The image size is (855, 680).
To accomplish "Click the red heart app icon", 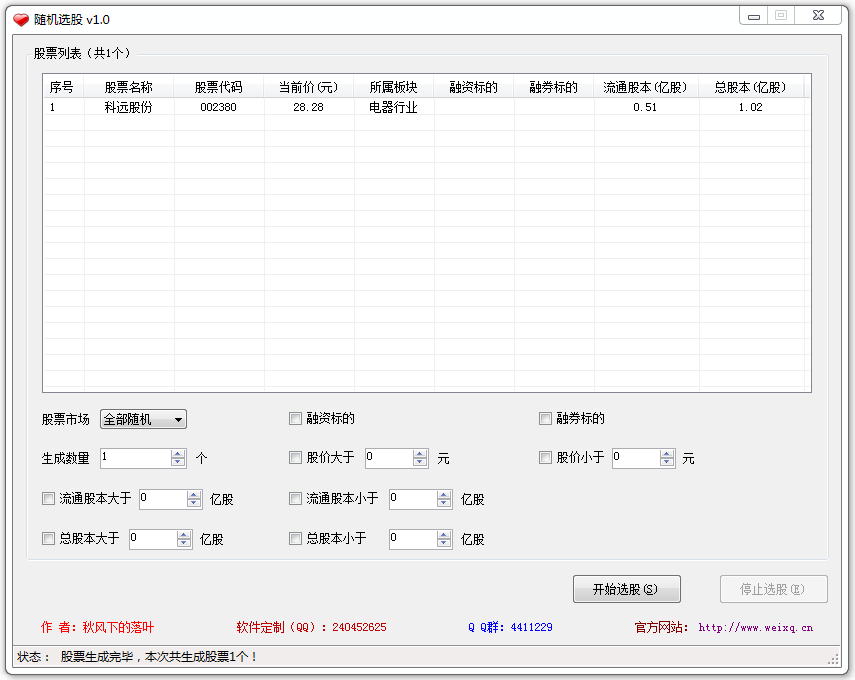I will tap(20, 19).
